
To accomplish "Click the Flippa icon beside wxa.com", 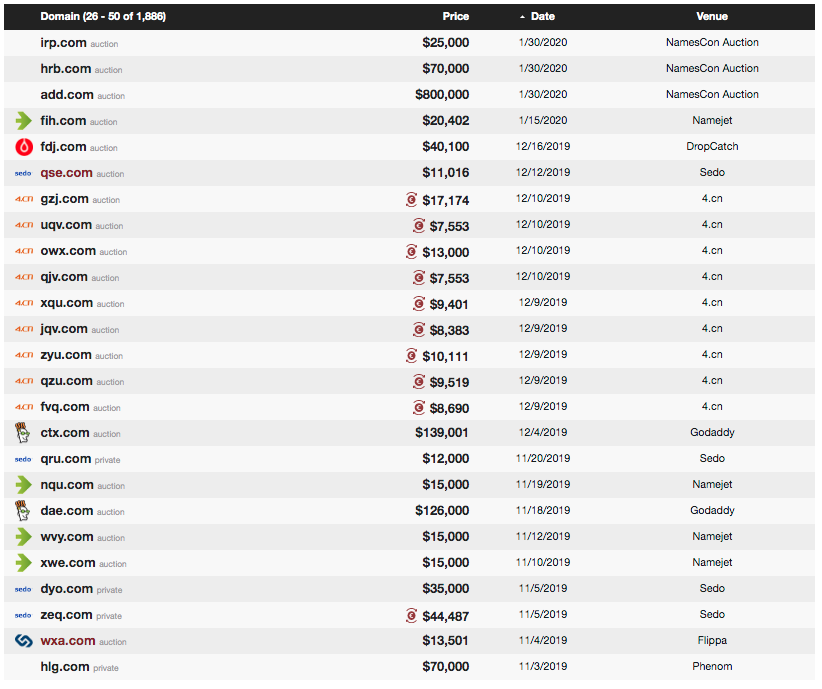I will point(24,641).
